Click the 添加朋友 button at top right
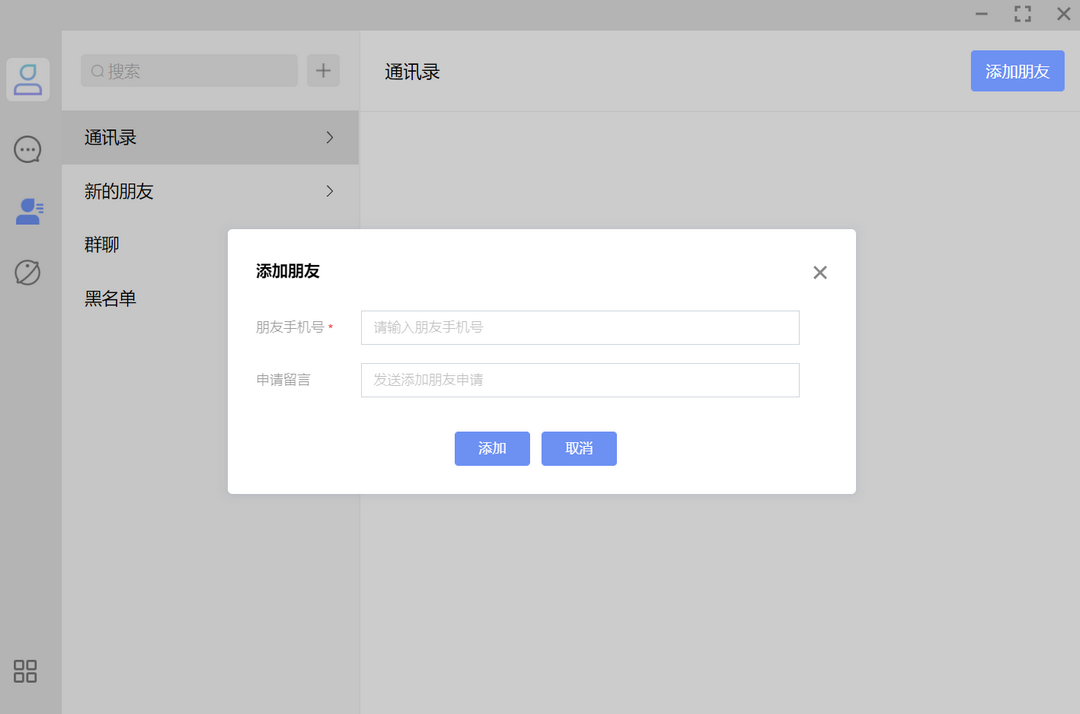 [1017, 70]
